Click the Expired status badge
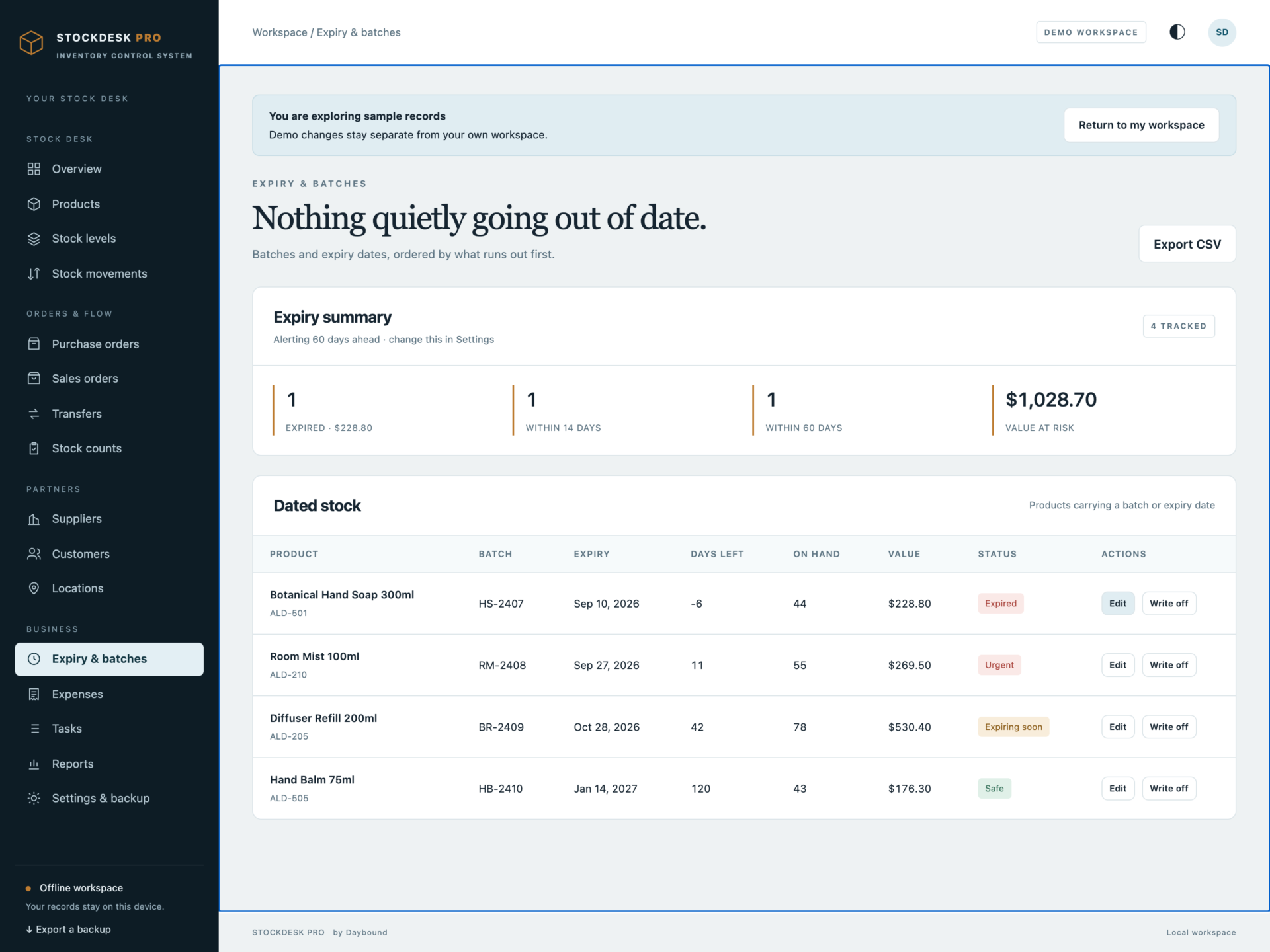Viewport: 1270px width, 952px height. click(x=1000, y=603)
